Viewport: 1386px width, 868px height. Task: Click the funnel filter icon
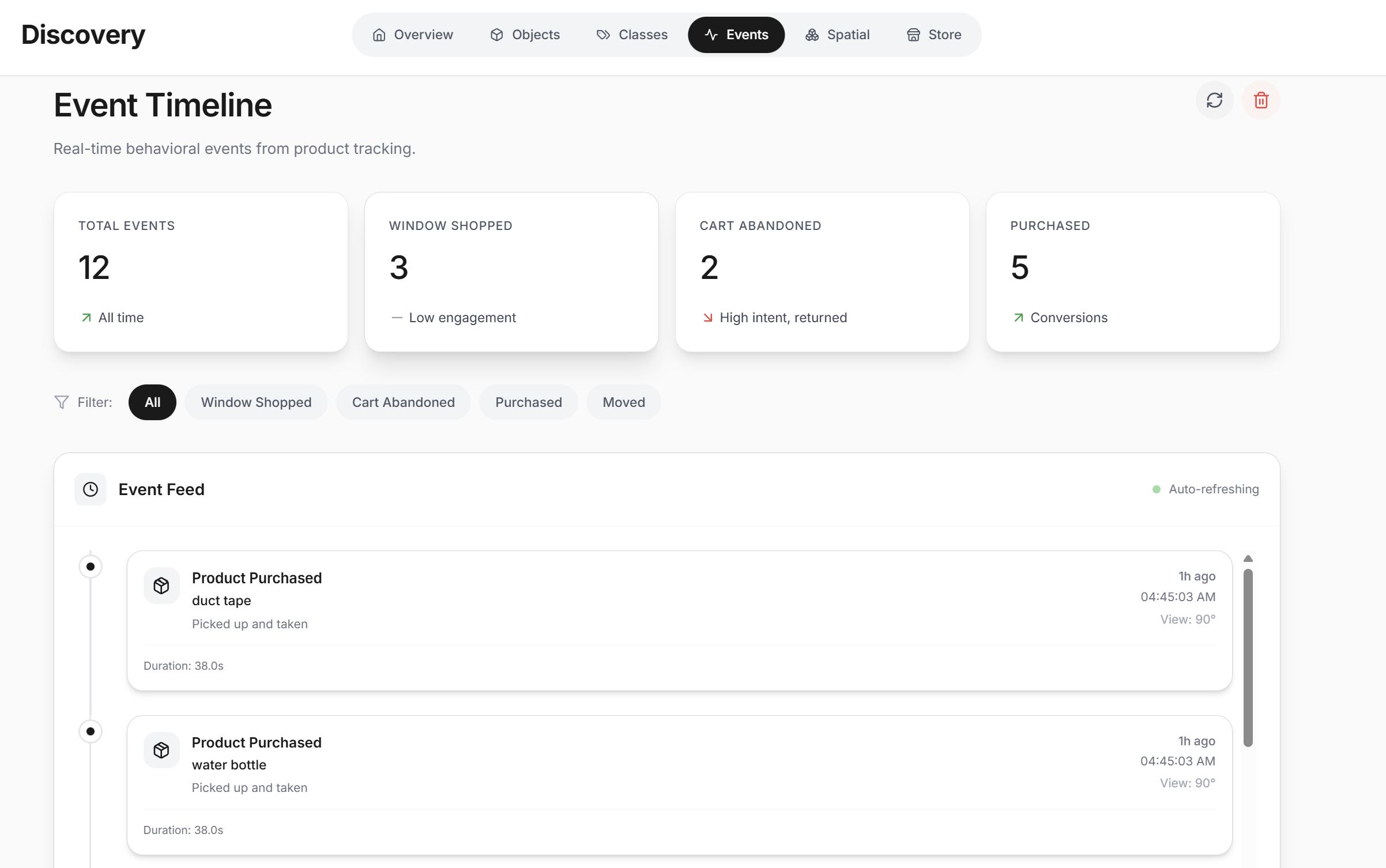point(62,402)
